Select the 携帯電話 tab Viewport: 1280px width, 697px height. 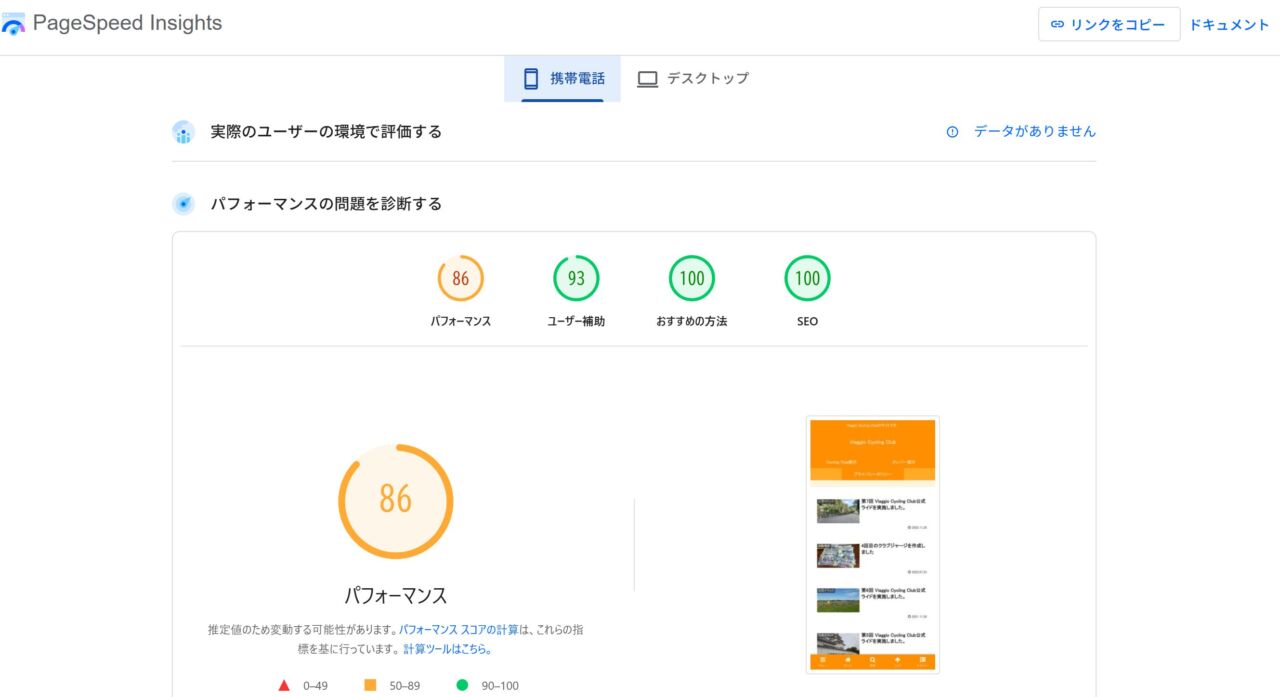coord(562,78)
